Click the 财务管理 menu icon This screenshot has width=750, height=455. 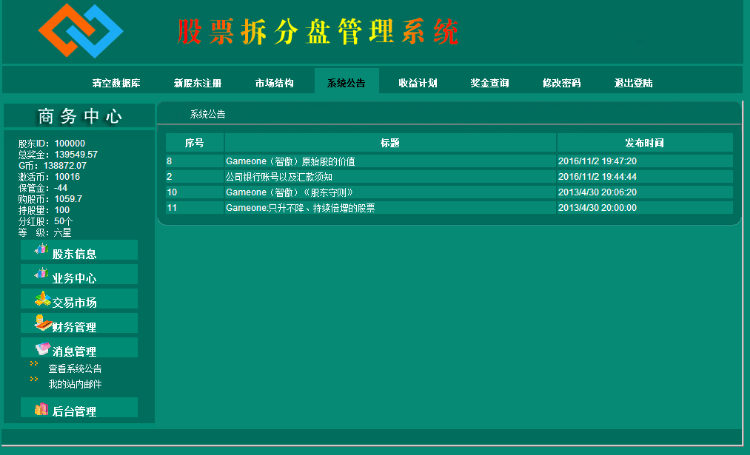pyautogui.click(x=43, y=322)
